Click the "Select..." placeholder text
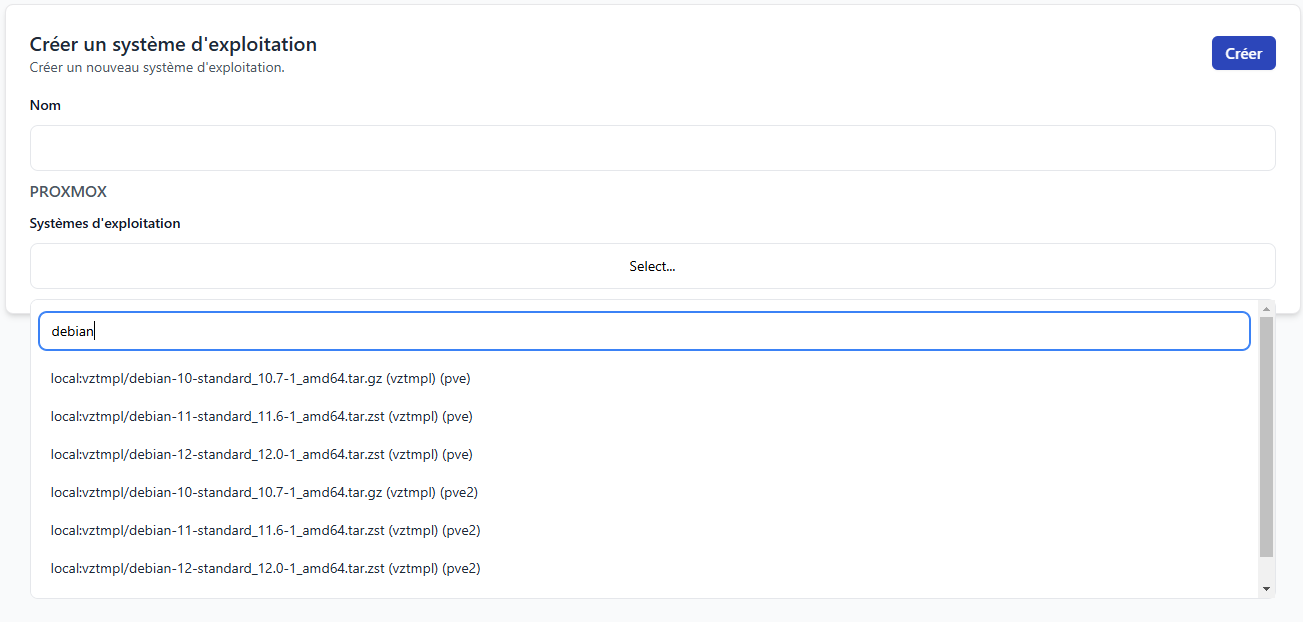This screenshot has height=622, width=1303. coord(652,267)
